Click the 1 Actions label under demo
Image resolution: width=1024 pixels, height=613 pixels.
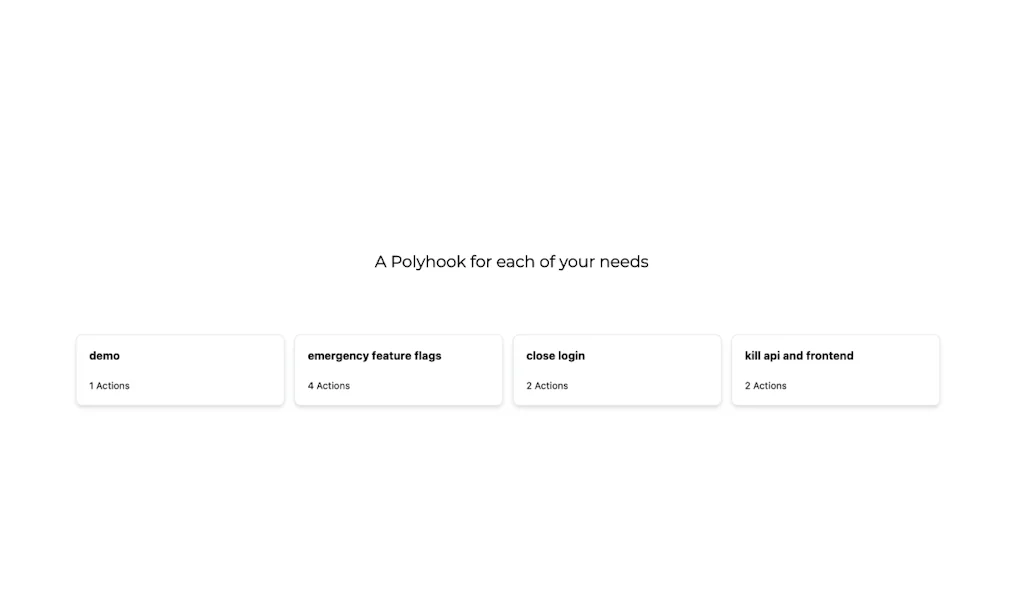pyautogui.click(x=109, y=385)
